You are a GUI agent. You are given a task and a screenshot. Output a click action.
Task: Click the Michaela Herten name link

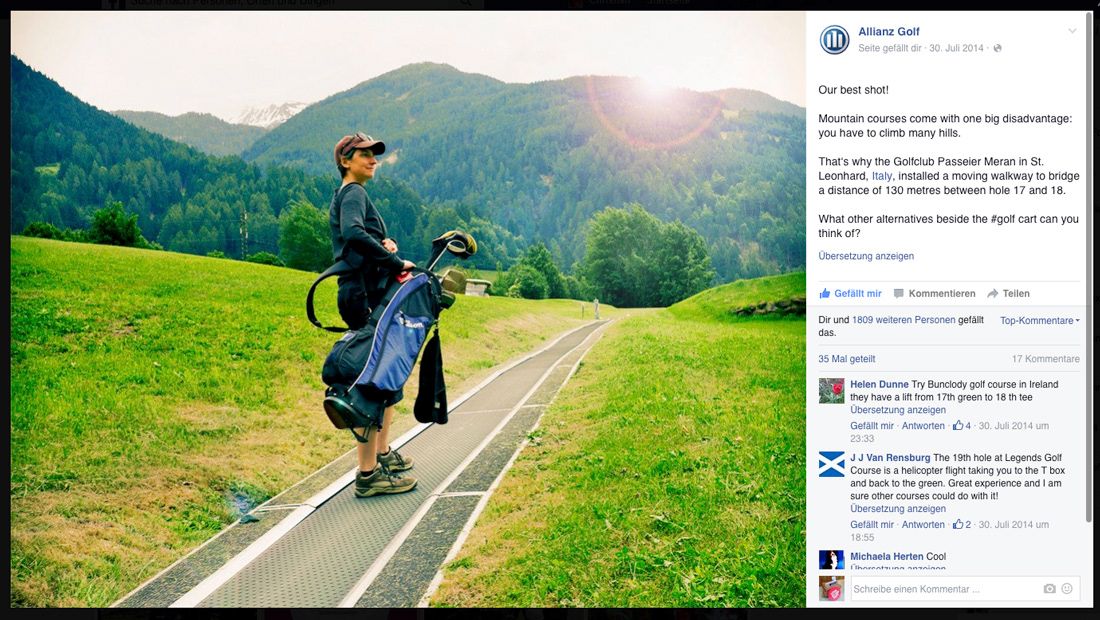[x=887, y=556]
